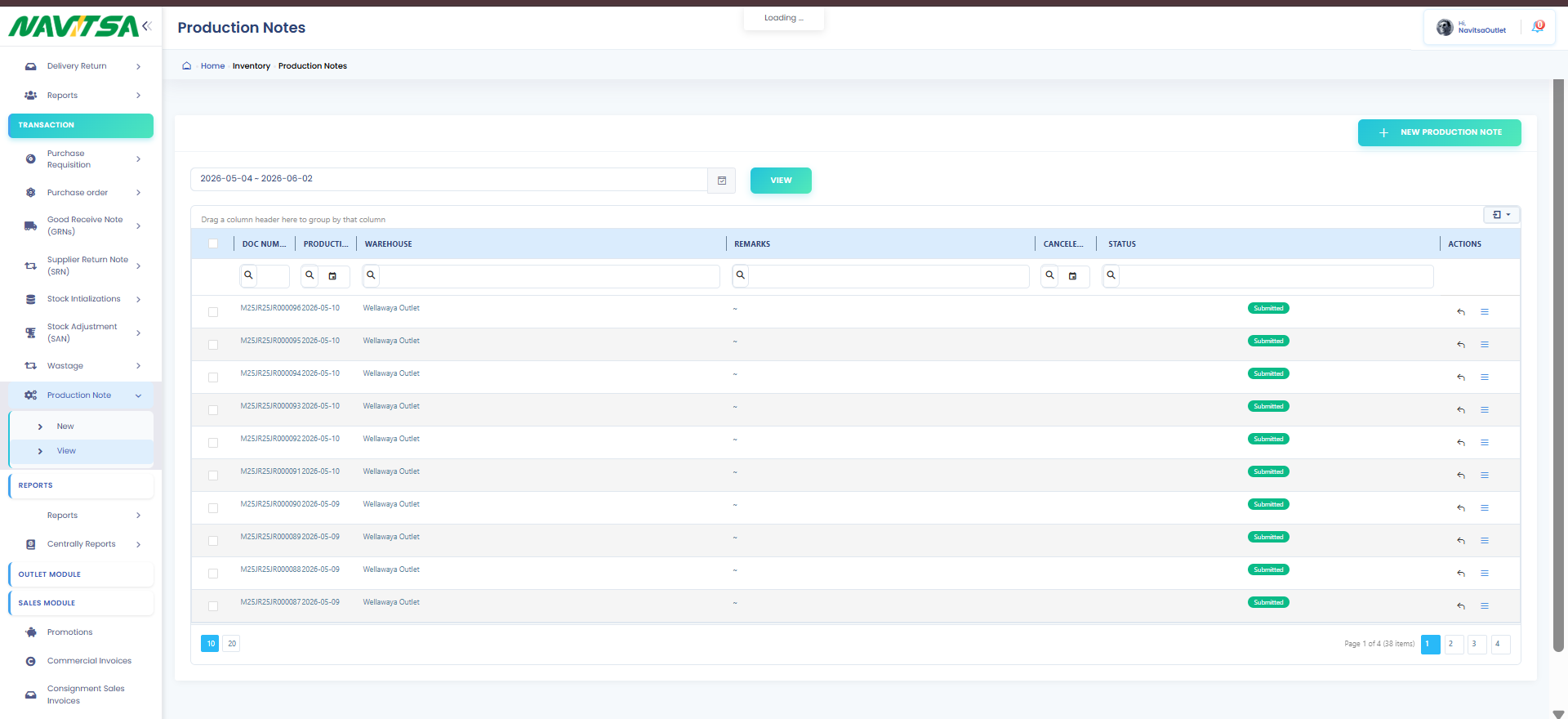Open the actions menu for M25JR25JR000088

coord(1485,574)
